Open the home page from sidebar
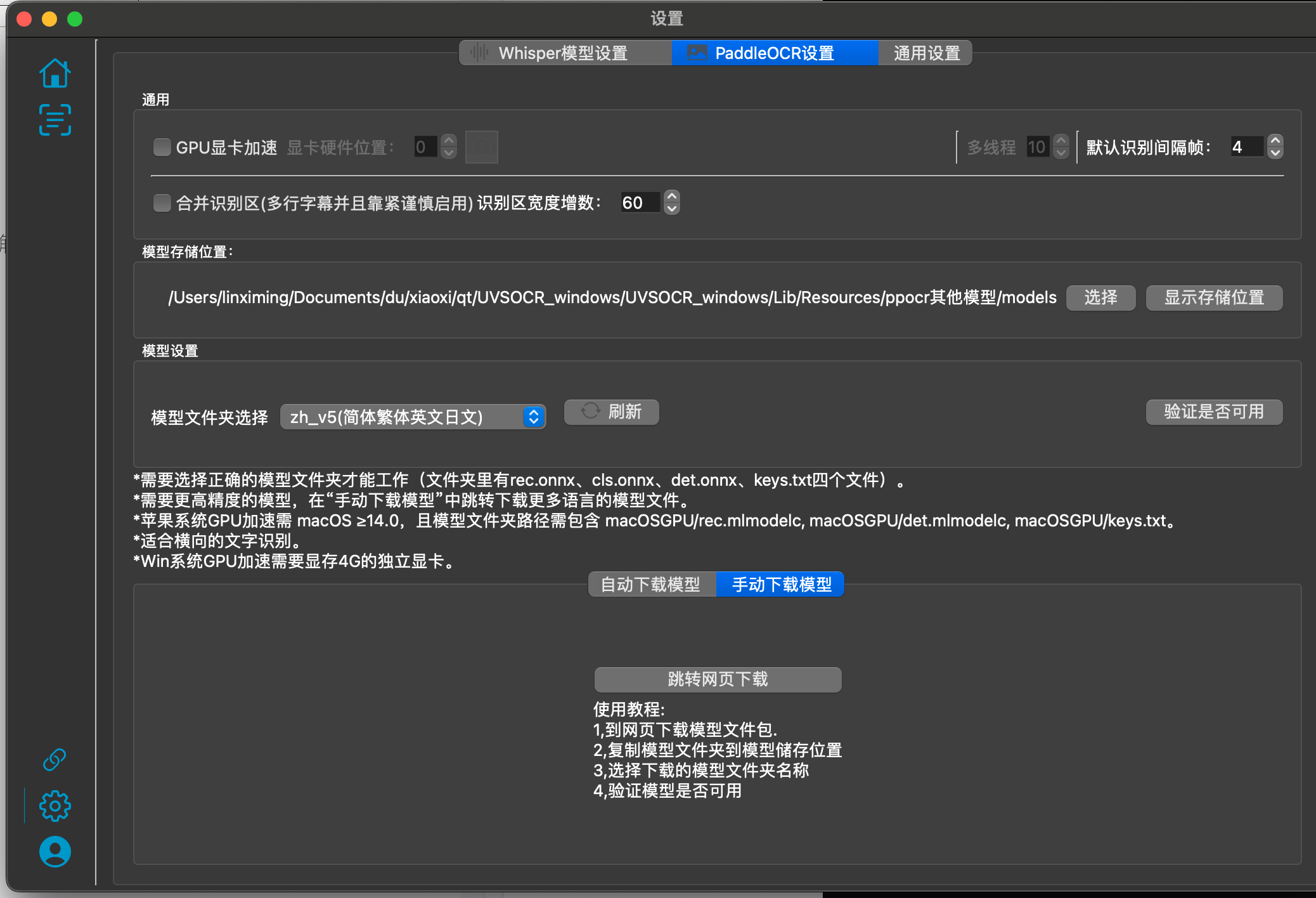Image resolution: width=1316 pixels, height=898 pixels. pos(55,73)
